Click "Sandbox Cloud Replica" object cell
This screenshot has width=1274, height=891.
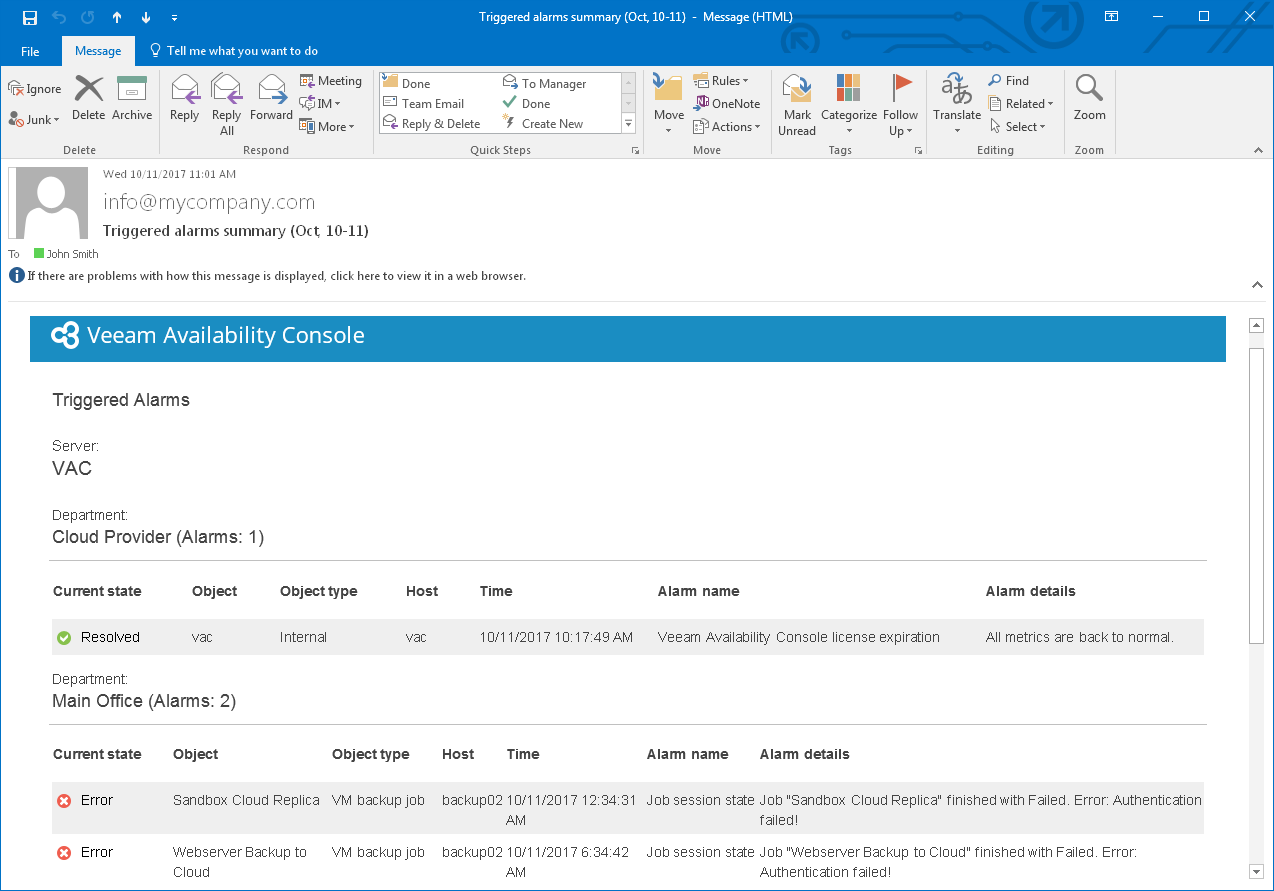[246, 800]
